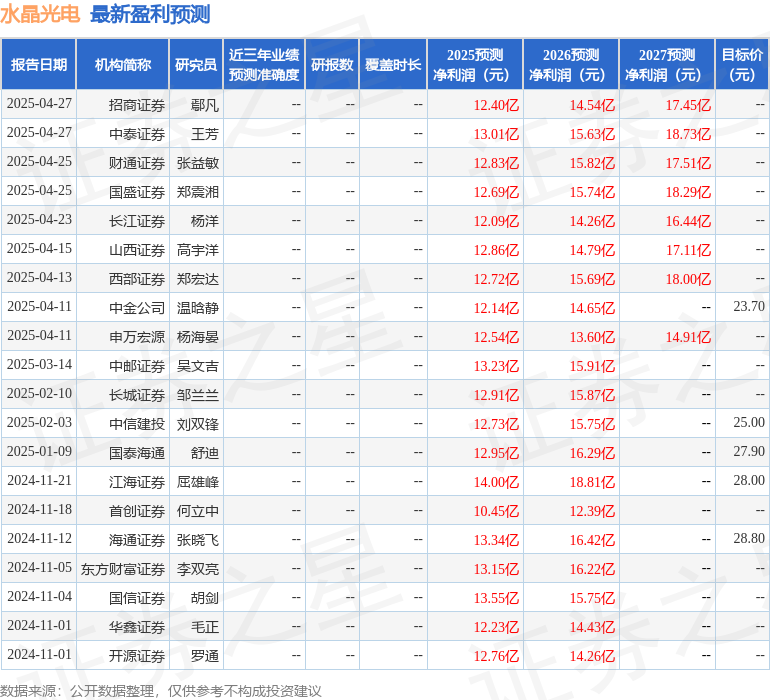Click the 2026预测净利润 column header
The image size is (770, 700).
tap(571, 65)
